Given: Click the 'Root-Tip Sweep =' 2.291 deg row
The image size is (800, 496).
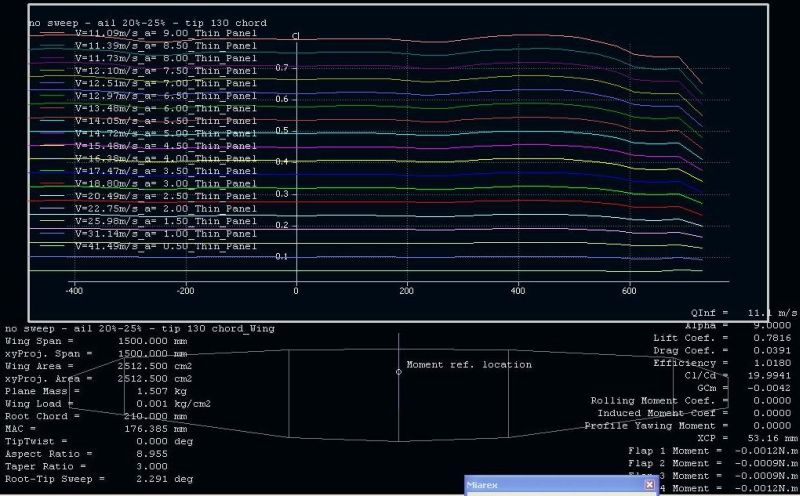Looking at the screenshot, I should [x=99, y=479].
